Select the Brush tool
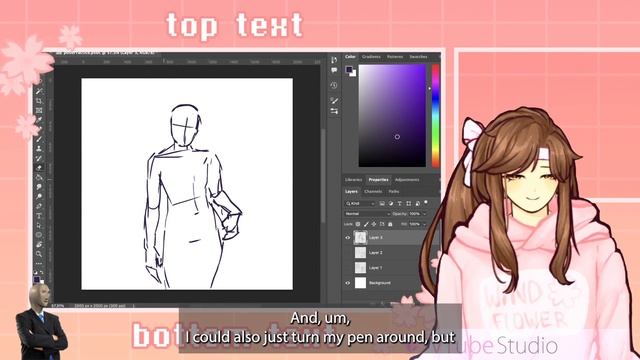This screenshot has width=640, height=360. (39, 138)
